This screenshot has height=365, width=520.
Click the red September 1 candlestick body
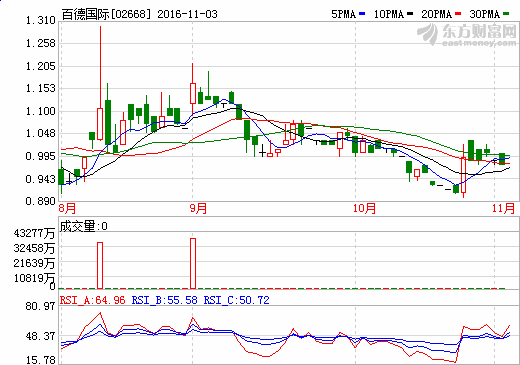tap(193, 93)
